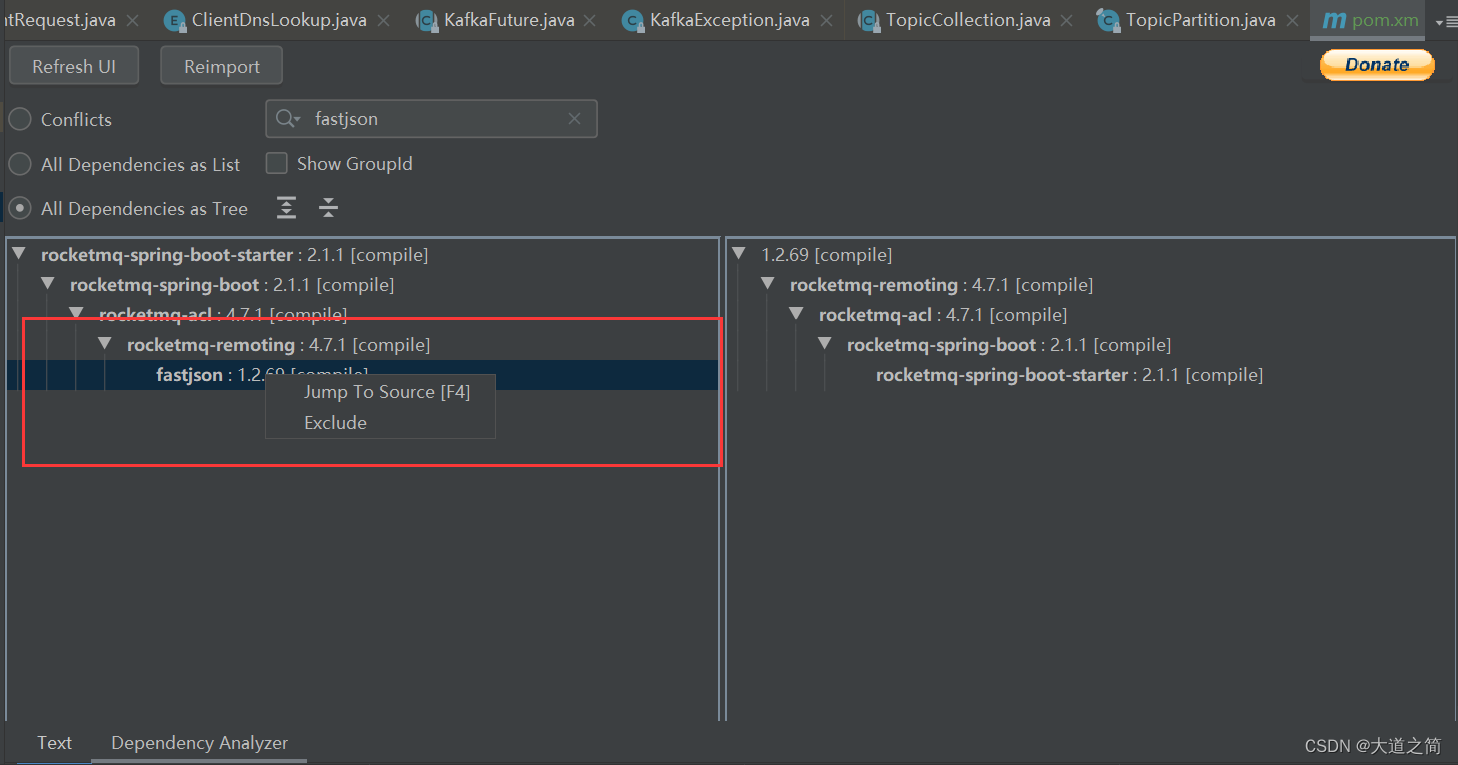
Task: Close the TopicPartition.java tab
Action: tap(1292, 21)
